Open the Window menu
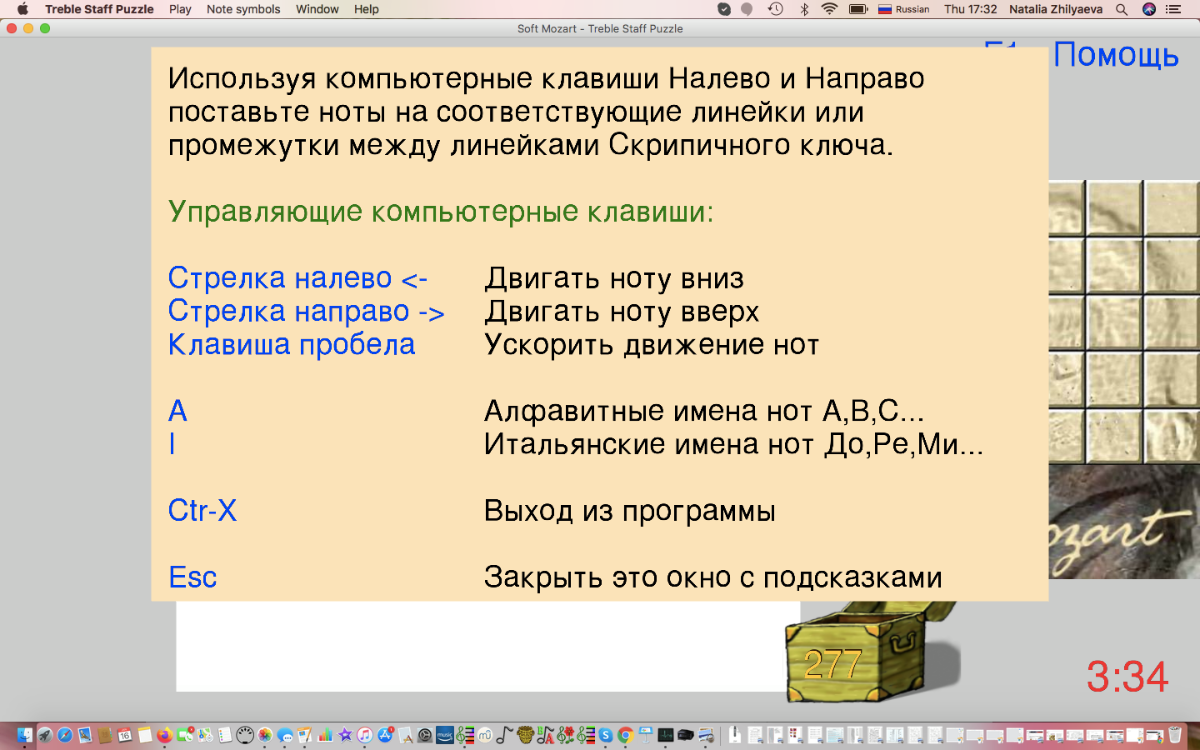Screen dimensions: 1200x750 [317, 9]
